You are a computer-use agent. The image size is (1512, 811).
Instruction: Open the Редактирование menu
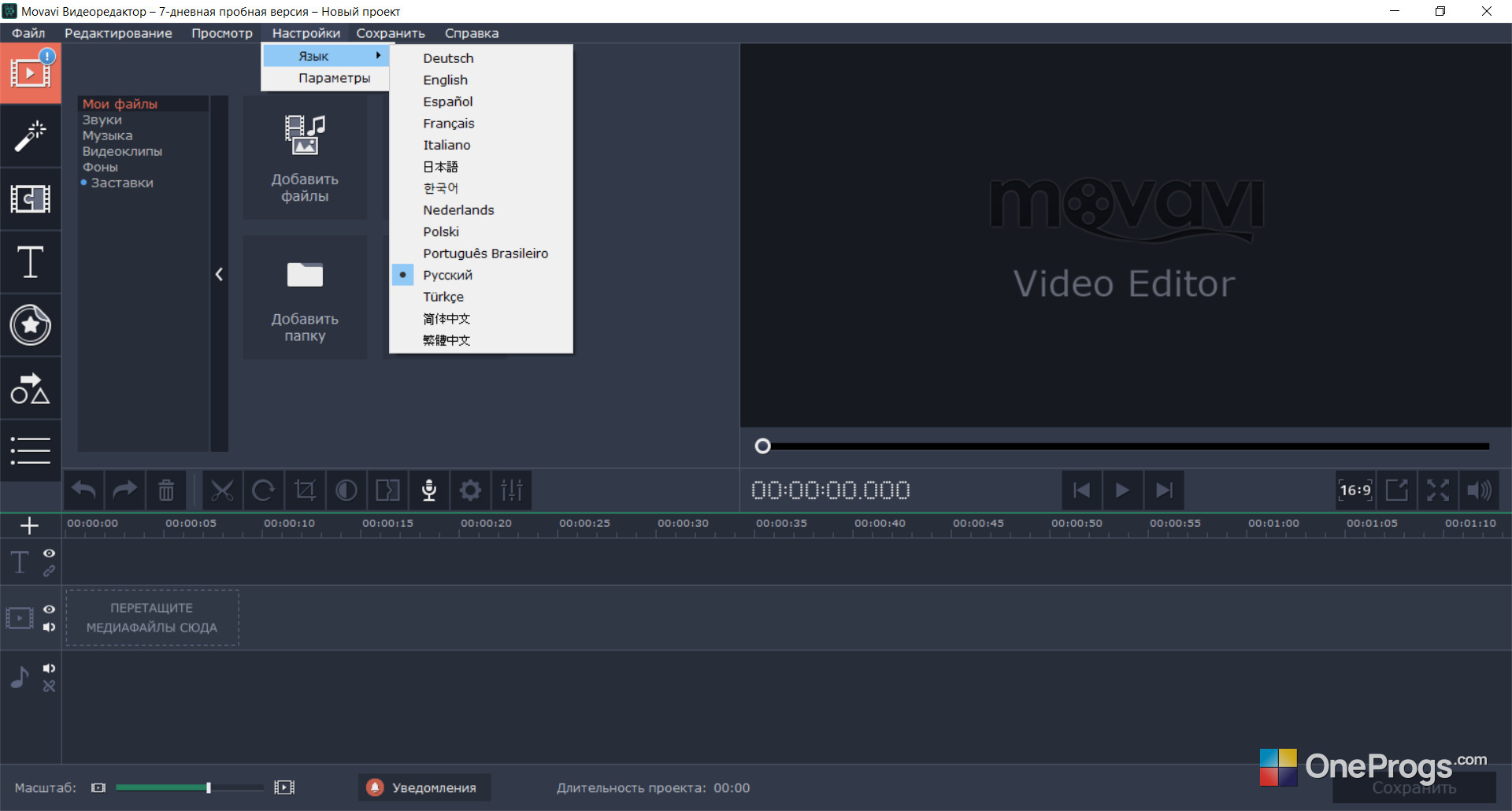118,33
